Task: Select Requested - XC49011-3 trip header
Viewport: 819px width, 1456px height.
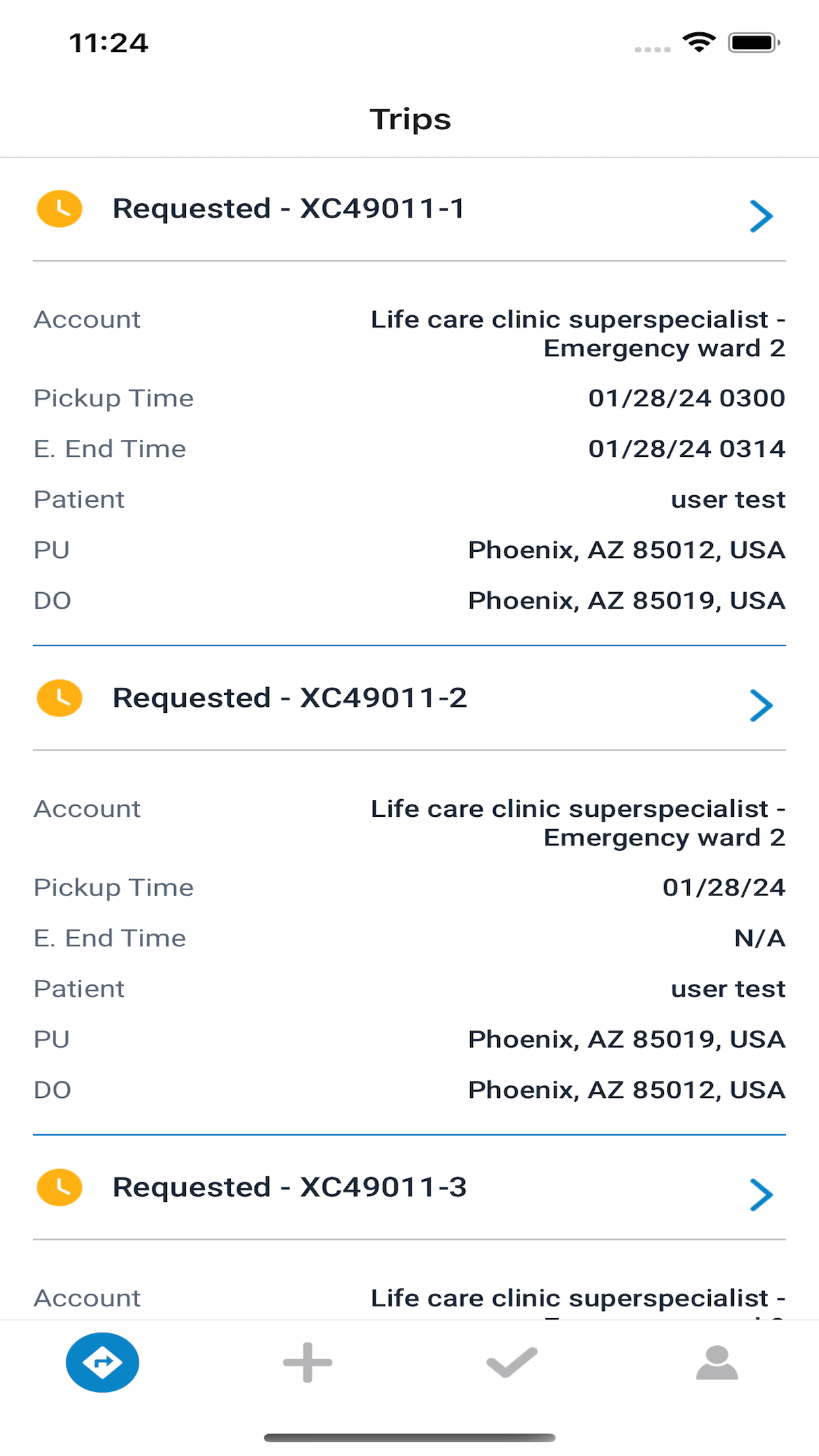Action: click(x=409, y=1188)
